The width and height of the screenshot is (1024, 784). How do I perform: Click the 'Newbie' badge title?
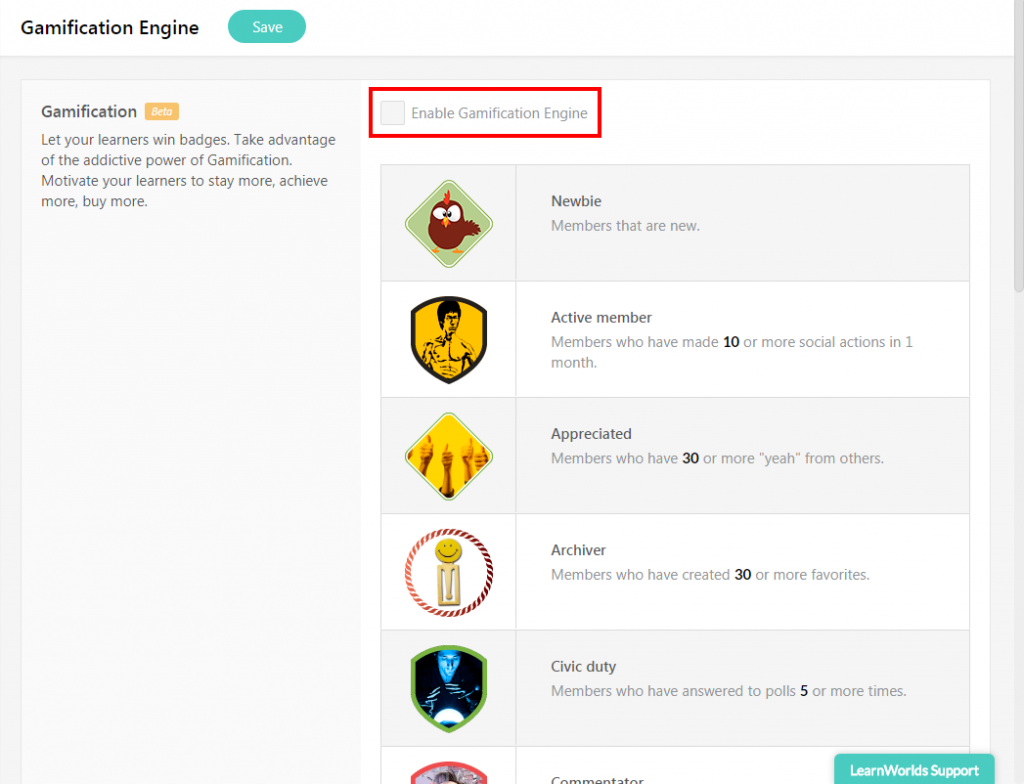click(576, 201)
